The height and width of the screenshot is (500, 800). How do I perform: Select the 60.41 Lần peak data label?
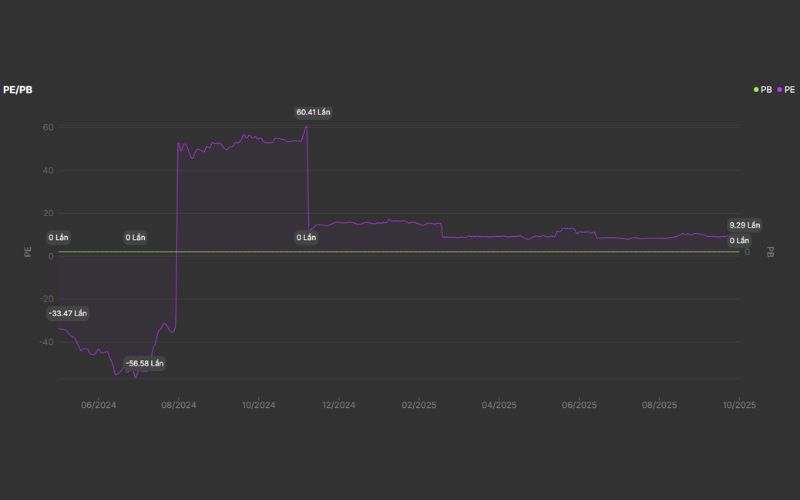pos(313,112)
